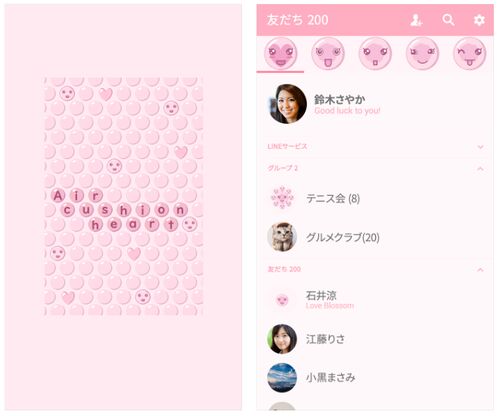Collapse the グループ 2 section
This screenshot has height=416, width=500.
(375, 168)
